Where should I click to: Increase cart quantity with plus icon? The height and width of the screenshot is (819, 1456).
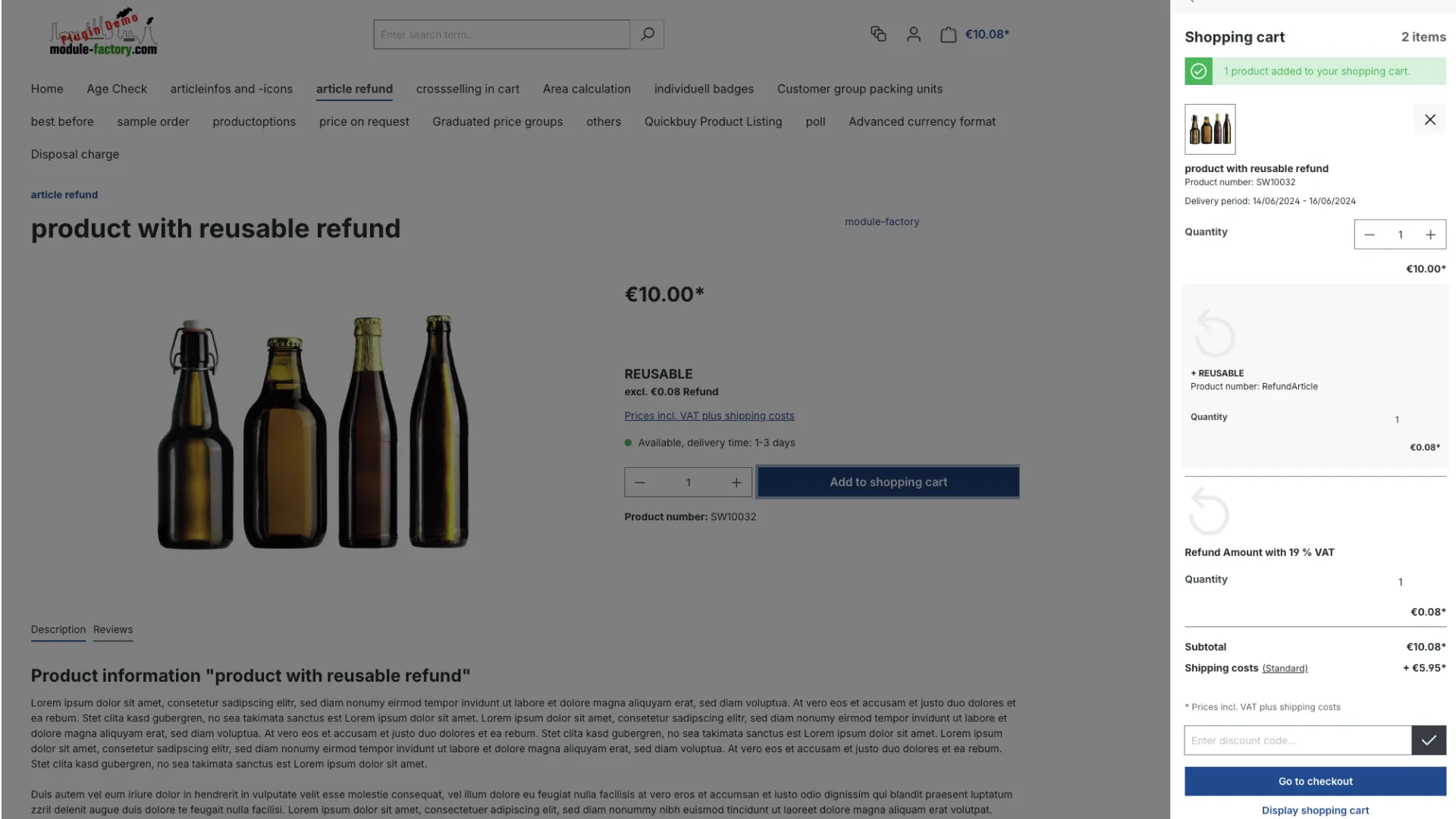pos(1430,234)
